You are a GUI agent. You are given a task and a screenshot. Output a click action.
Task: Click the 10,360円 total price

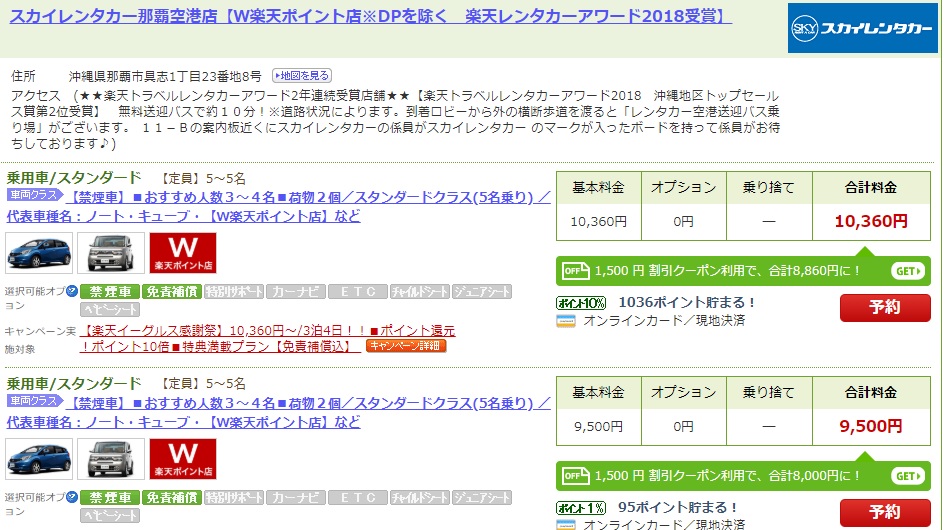tap(870, 221)
